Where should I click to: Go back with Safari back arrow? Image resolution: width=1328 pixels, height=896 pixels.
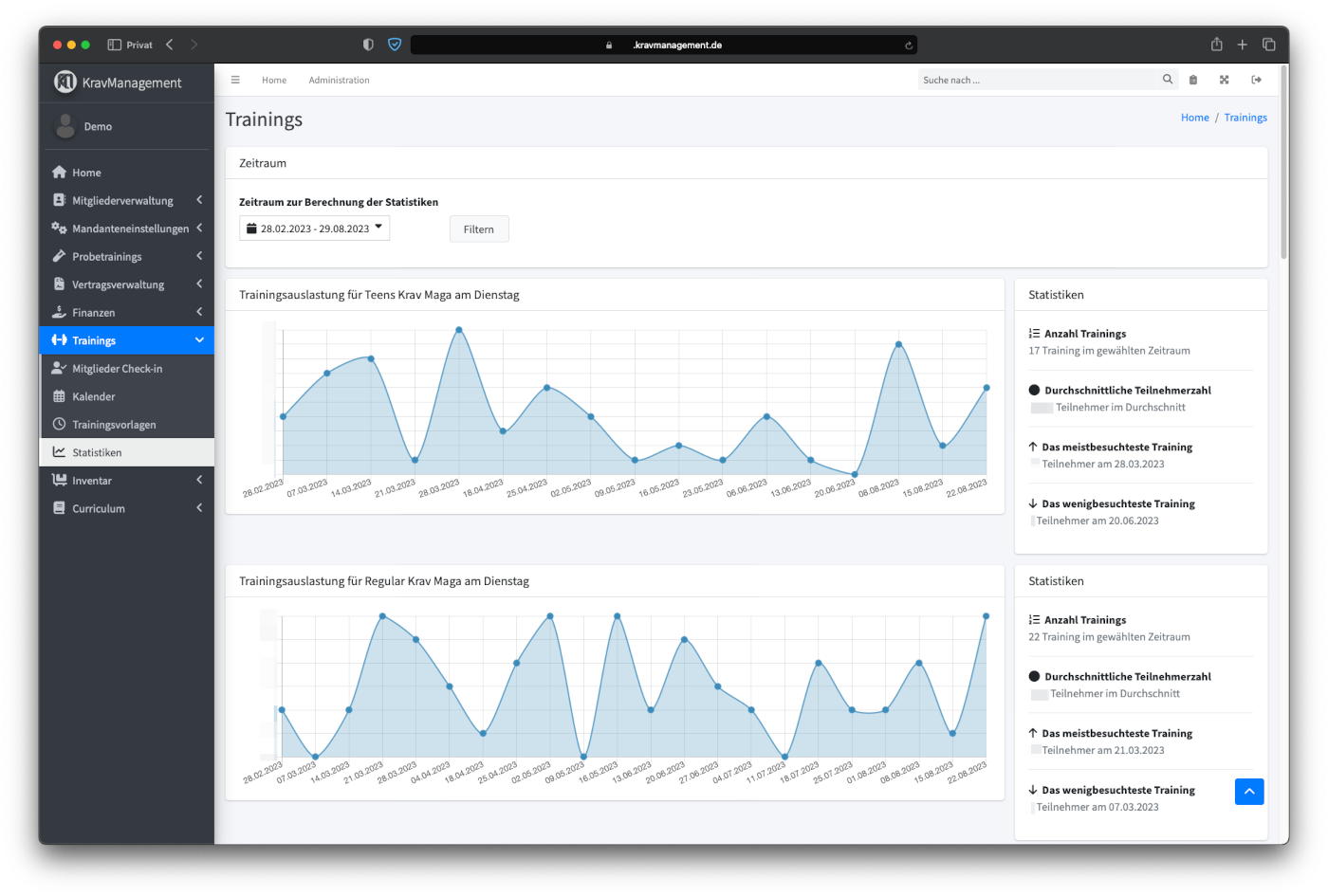[170, 45]
